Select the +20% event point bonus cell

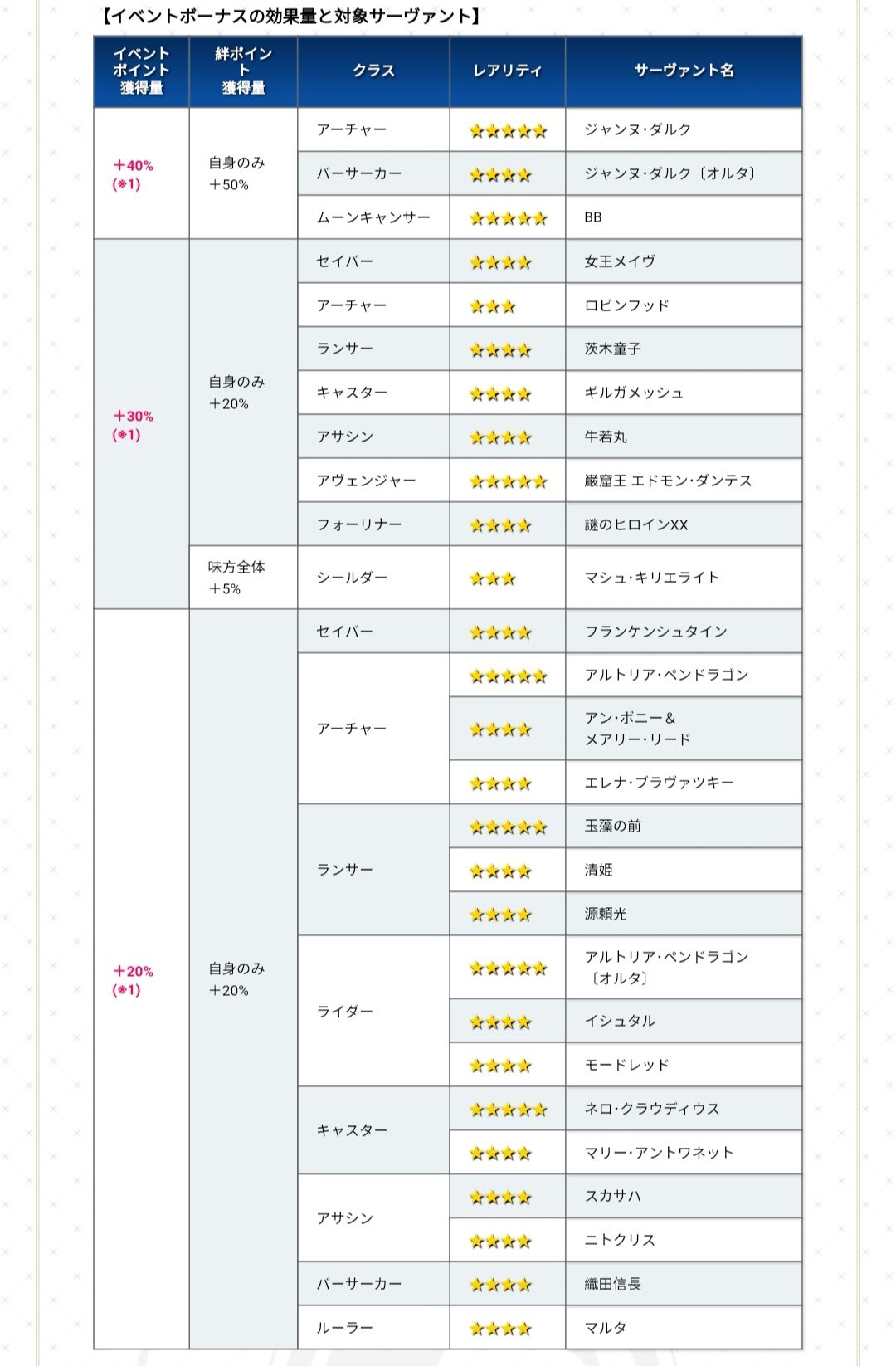coord(141,979)
